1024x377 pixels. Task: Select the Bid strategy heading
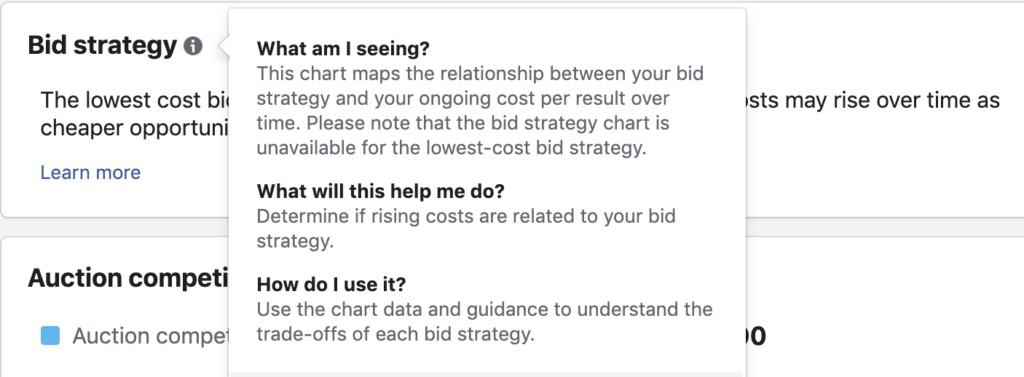point(103,46)
